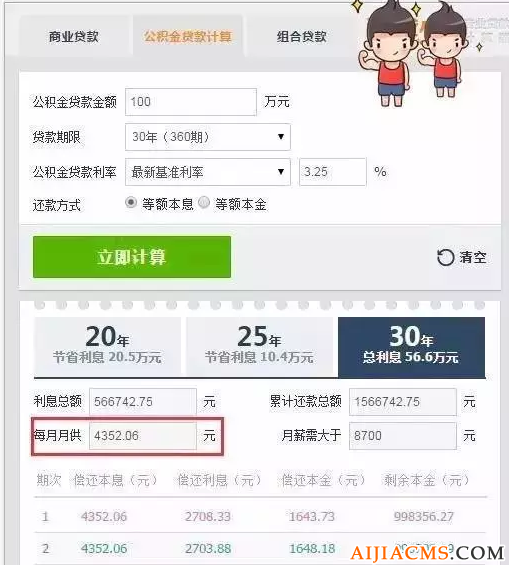509x565 pixels.
Task: Select the 公积金贷款计算 tab
Action: click(x=188, y=36)
